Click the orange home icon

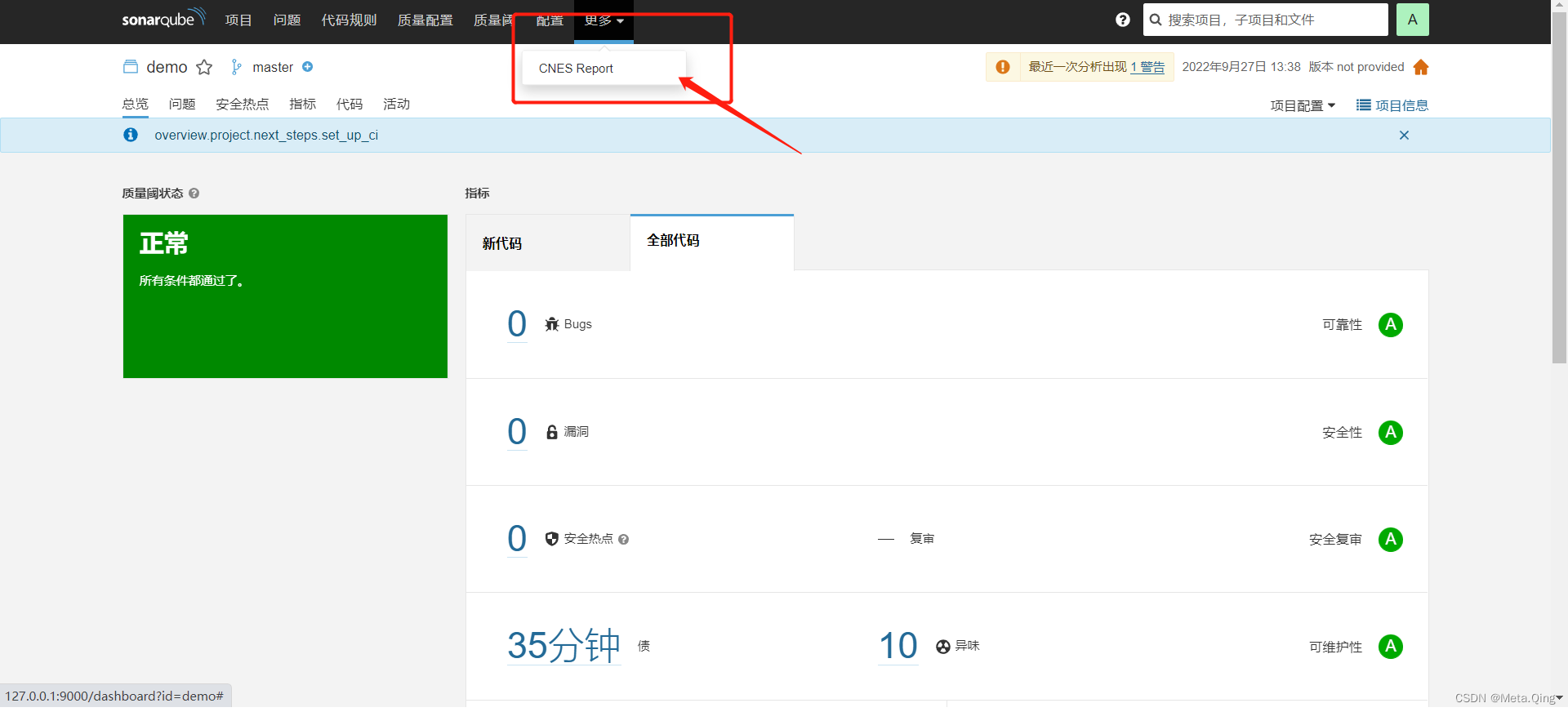[1421, 67]
